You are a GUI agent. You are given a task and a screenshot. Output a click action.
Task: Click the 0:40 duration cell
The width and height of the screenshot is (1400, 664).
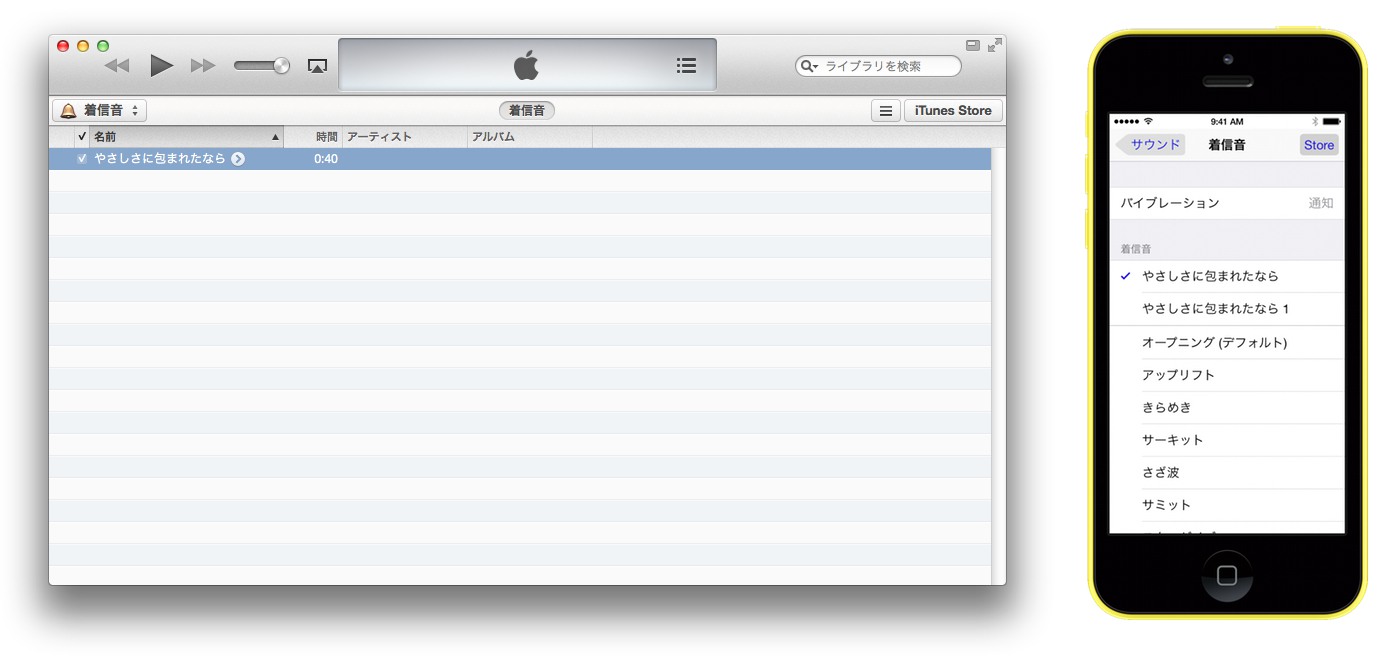pyautogui.click(x=326, y=159)
